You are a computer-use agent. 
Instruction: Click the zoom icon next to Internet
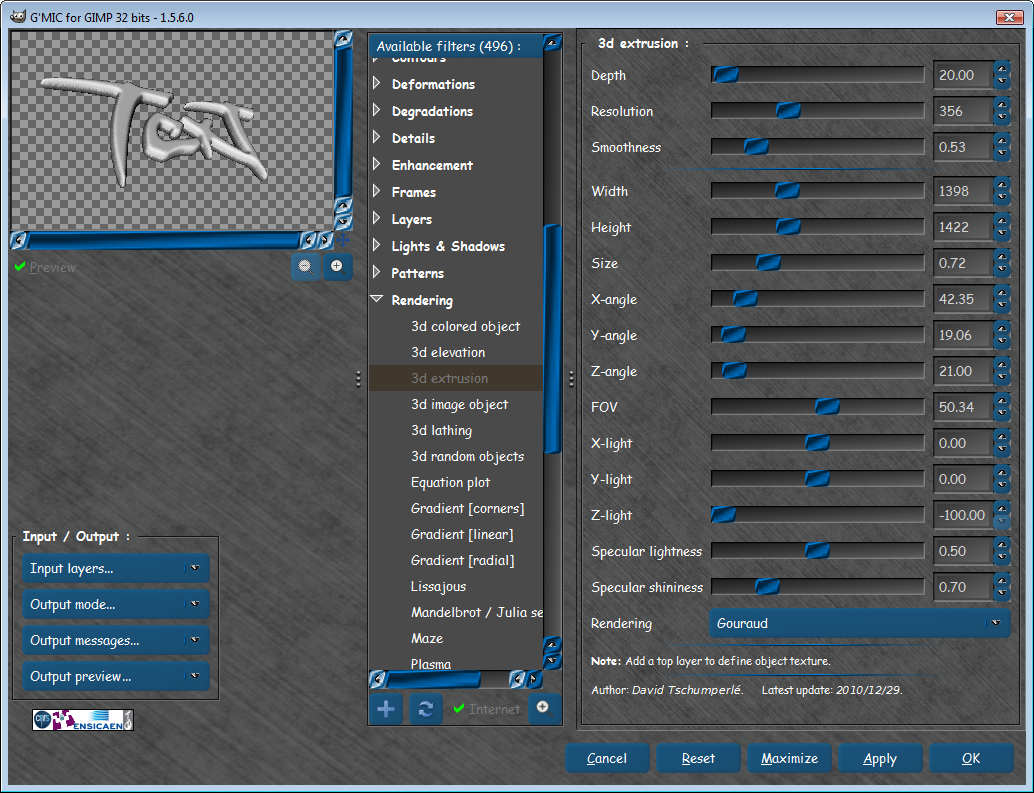(544, 708)
